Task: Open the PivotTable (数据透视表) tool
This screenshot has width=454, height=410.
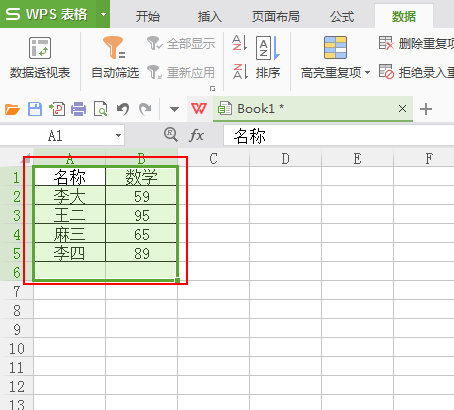Action: tap(40, 57)
